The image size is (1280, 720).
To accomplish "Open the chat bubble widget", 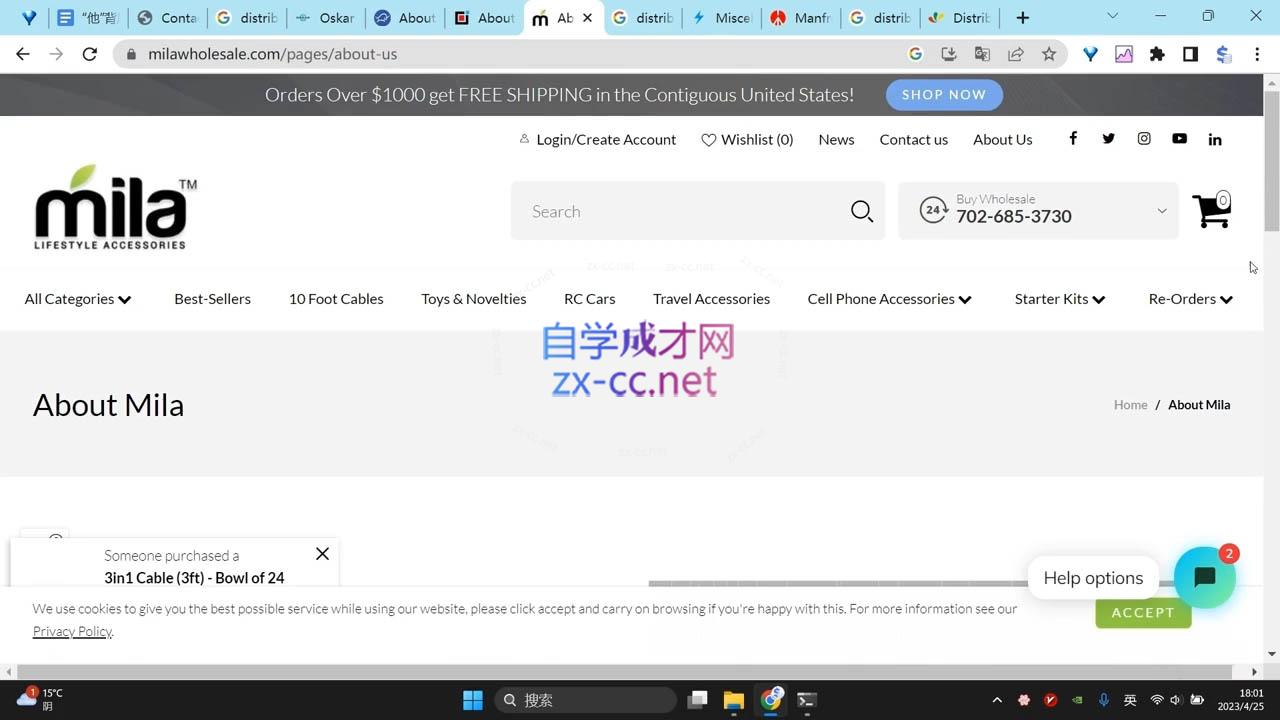I will tap(1205, 577).
